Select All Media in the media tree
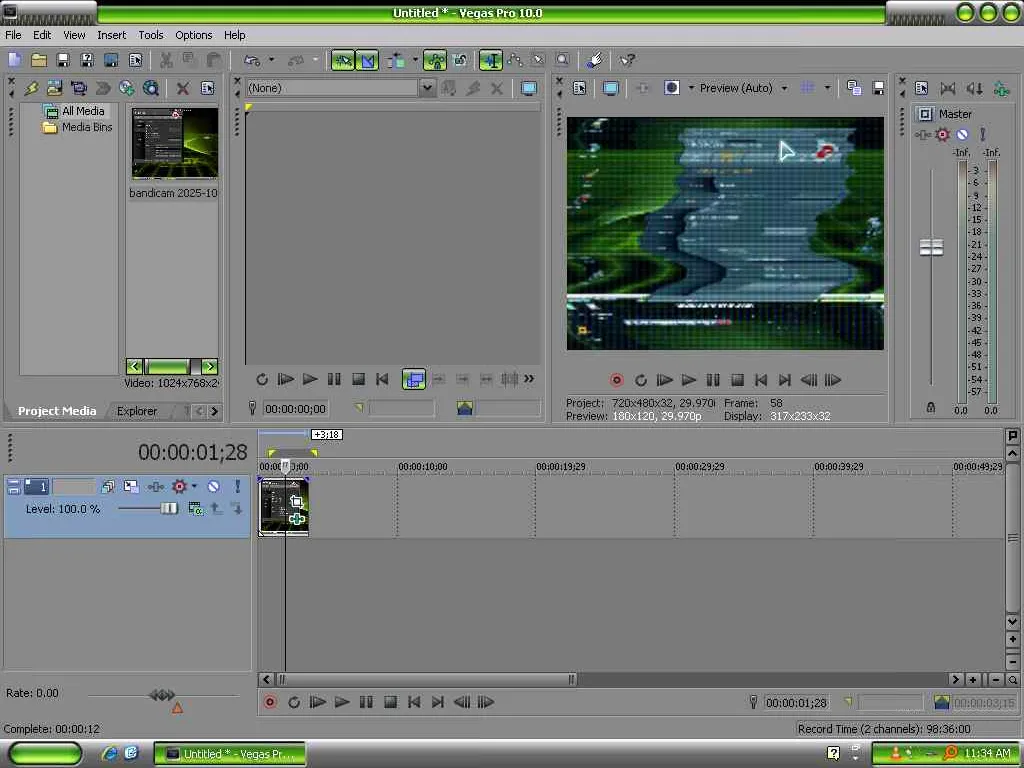The height and width of the screenshot is (768, 1024). (x=82, y=111)
